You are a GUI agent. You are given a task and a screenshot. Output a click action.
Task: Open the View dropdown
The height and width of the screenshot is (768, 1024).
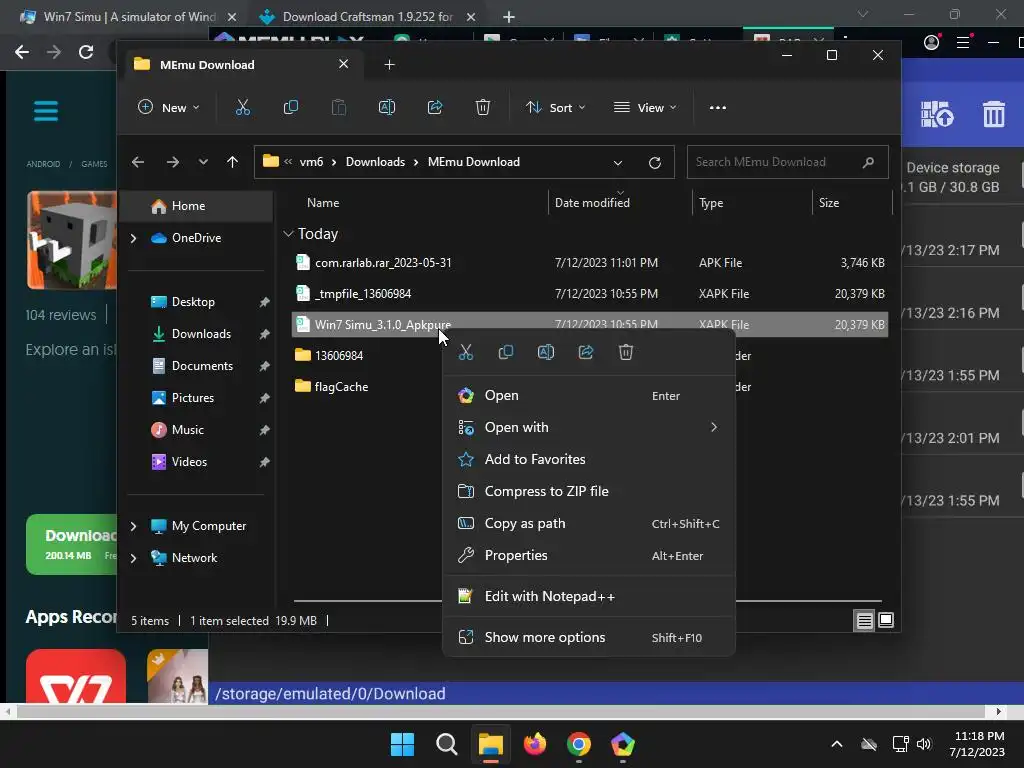645,108
